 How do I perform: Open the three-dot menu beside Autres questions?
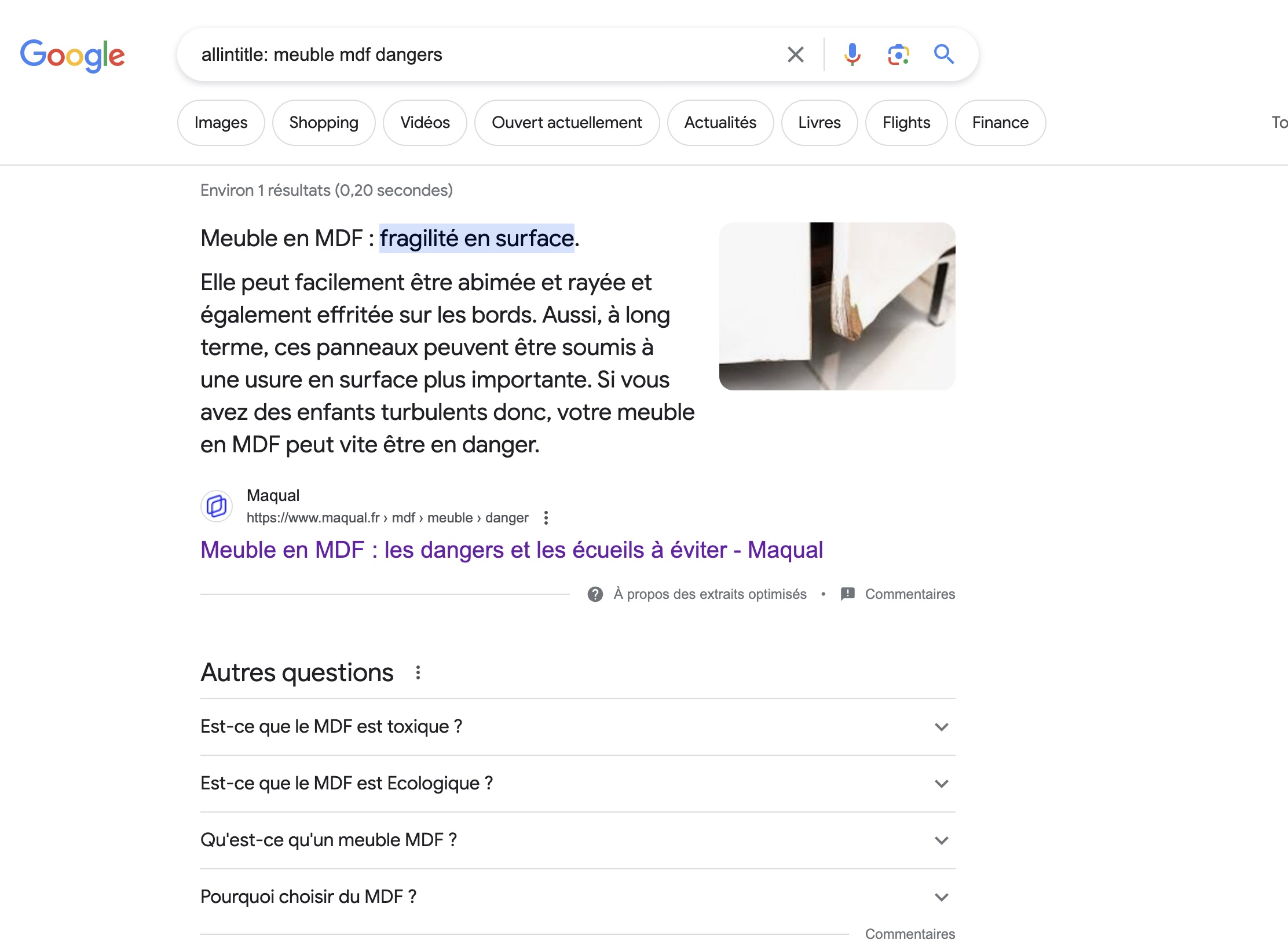coord(418,672)
